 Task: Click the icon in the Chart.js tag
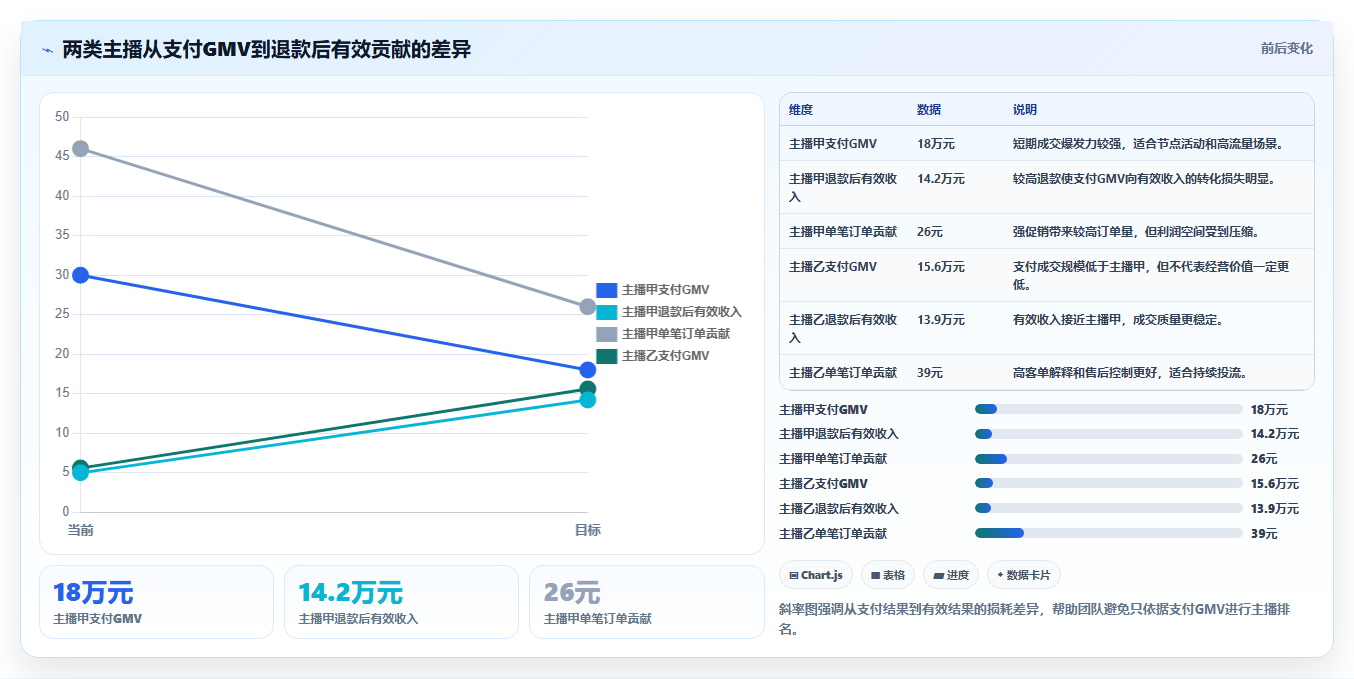coord(794,576)
